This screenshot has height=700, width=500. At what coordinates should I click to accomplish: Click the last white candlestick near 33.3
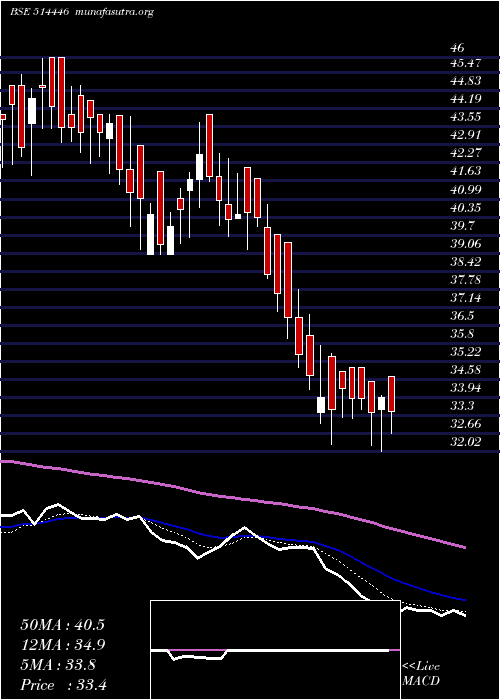[381, 404]
